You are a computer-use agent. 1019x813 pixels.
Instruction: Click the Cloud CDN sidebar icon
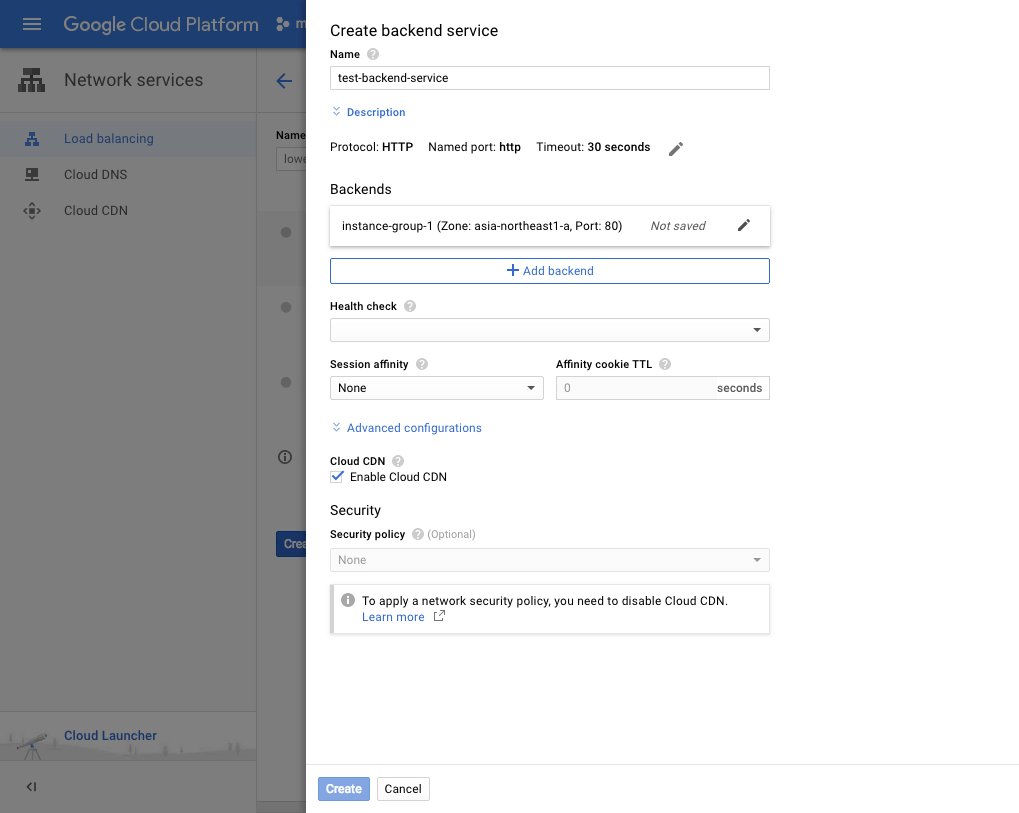pyautogui.click(x=32, y=211)
